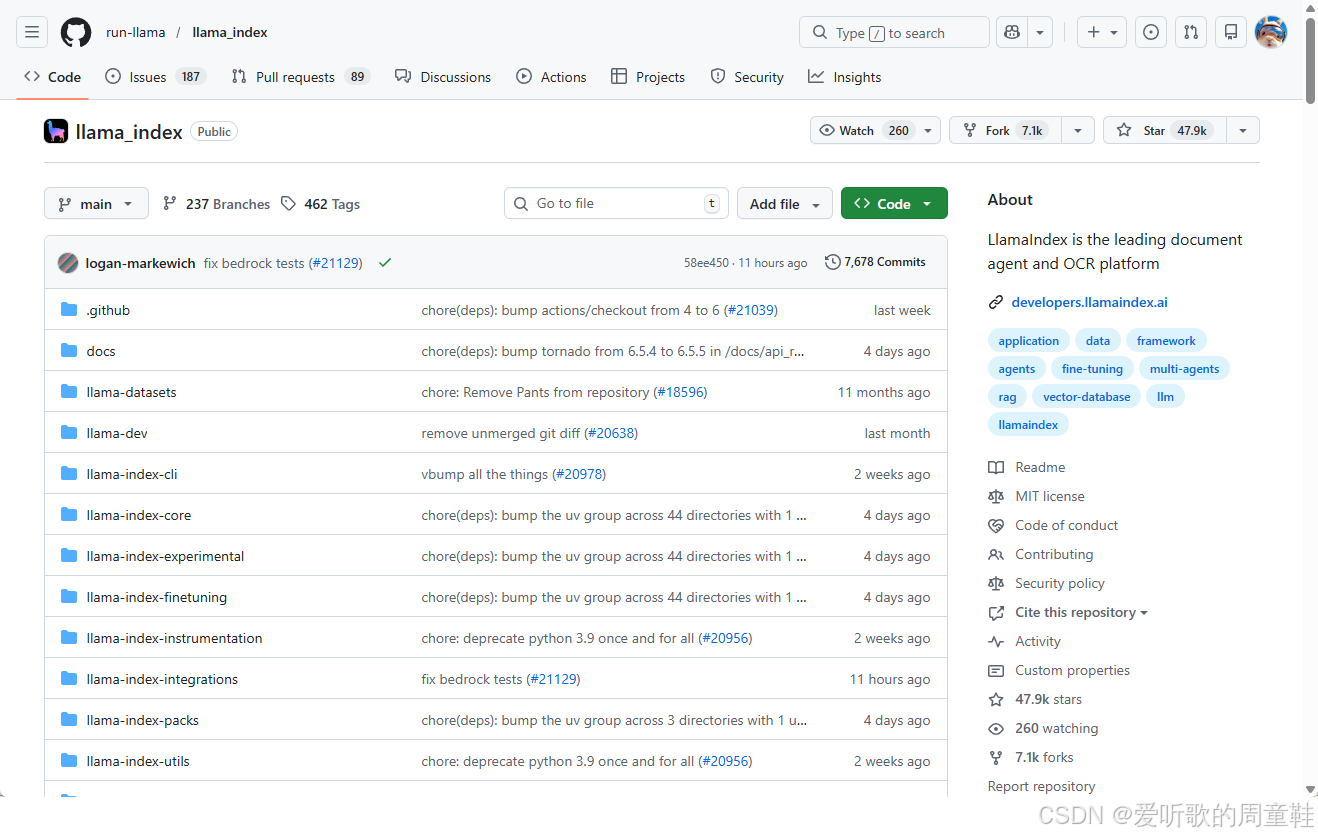Open the Add file dropdown
The height and width of the screenshot is (837, 1318).
point(785,204)
